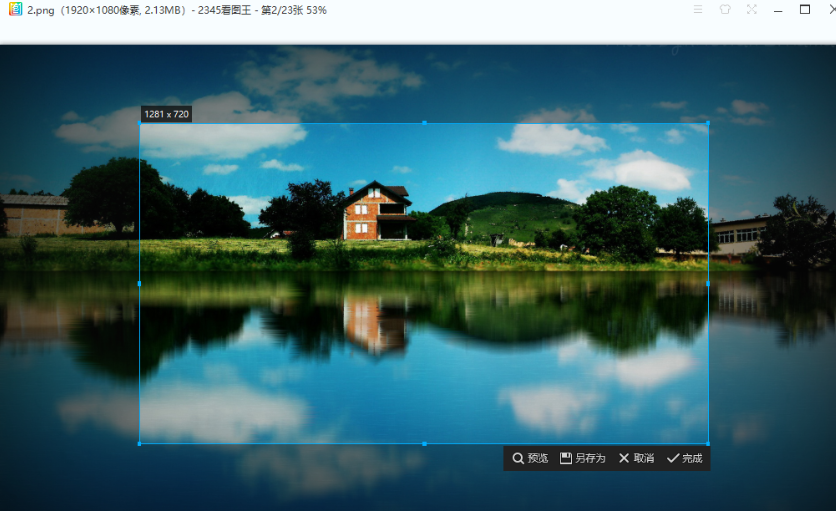Click the "1281 x 720" crop size label
This screenshot has height=511, width=836.
pyautogui.click(x=166, y=114)
